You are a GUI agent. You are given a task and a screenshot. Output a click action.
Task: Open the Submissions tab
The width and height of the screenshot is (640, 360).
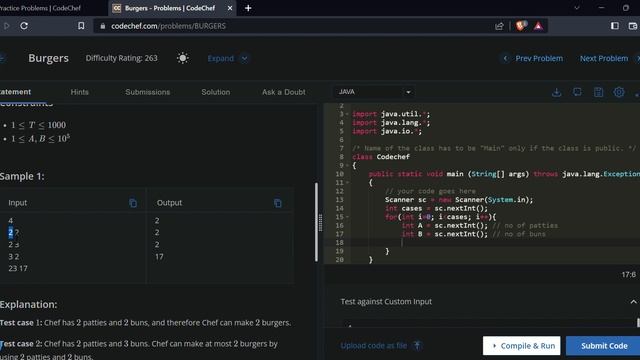tap(148, 92)
